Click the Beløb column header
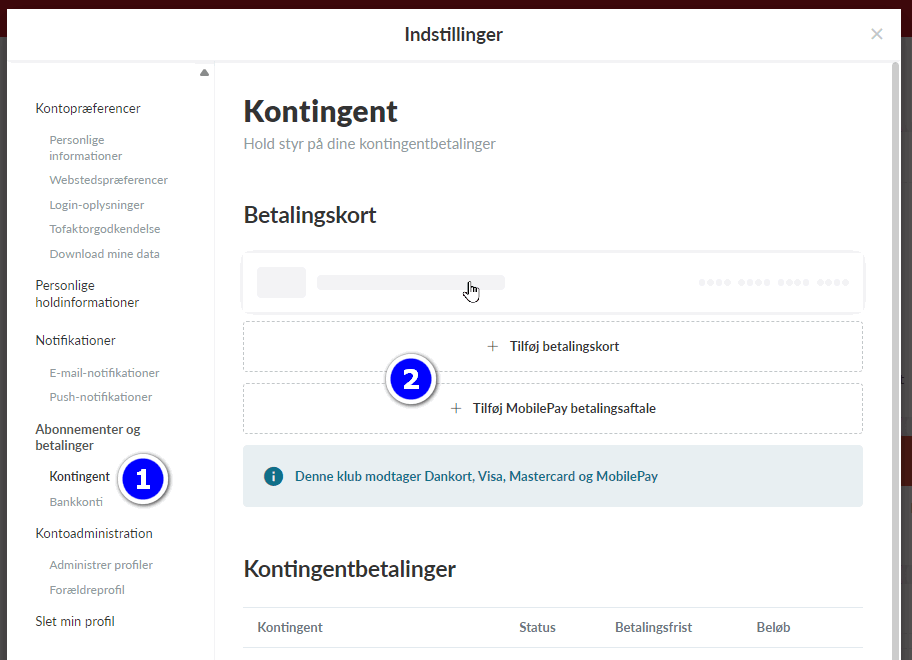The height and width of the screenshot is (660, 912). click(774, 627)
